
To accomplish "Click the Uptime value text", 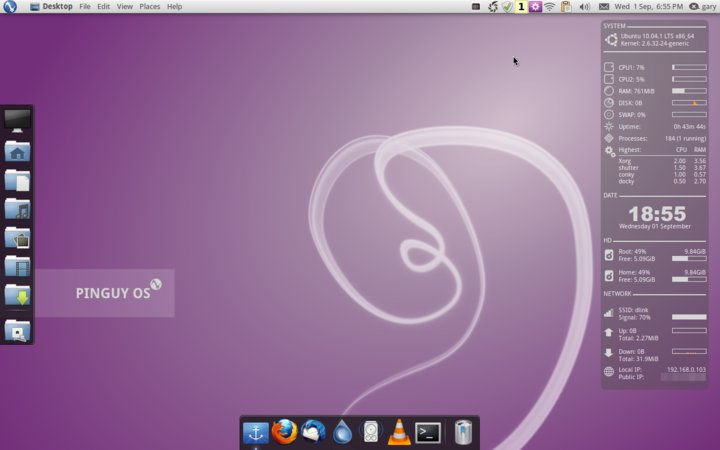I will click(690, 126).
